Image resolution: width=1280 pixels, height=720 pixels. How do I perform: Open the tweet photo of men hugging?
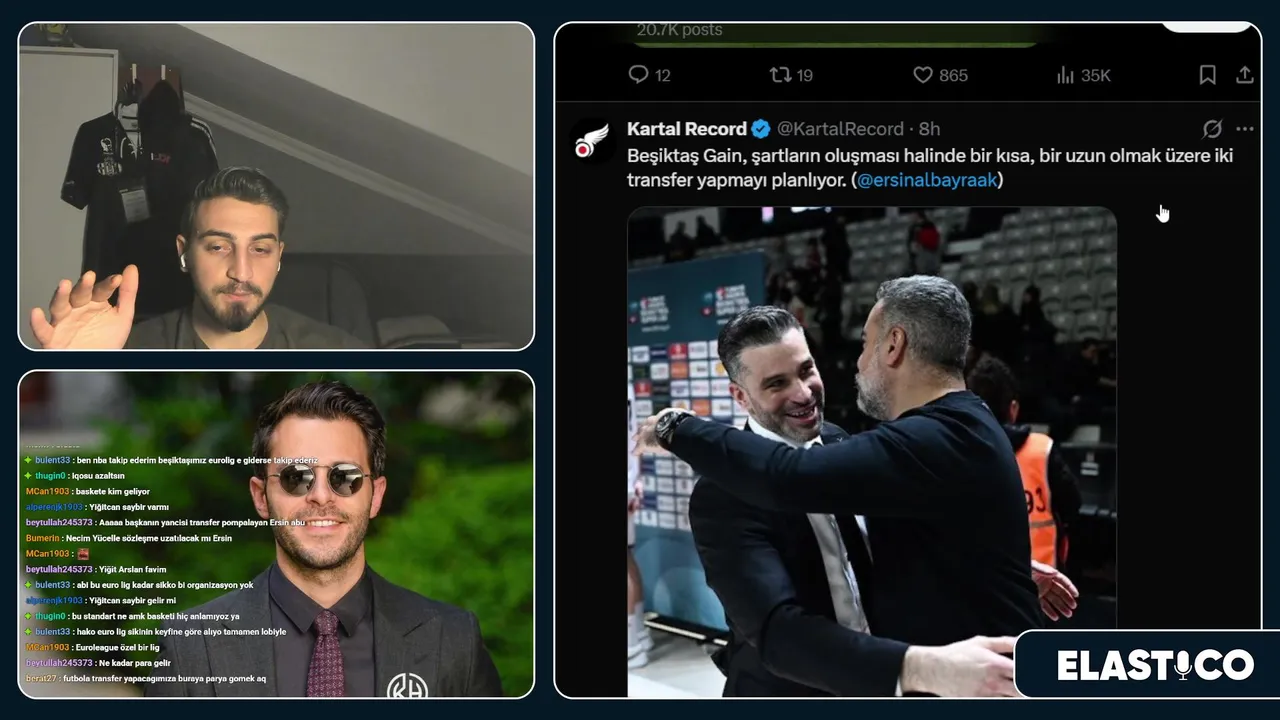tap(872, 450)
